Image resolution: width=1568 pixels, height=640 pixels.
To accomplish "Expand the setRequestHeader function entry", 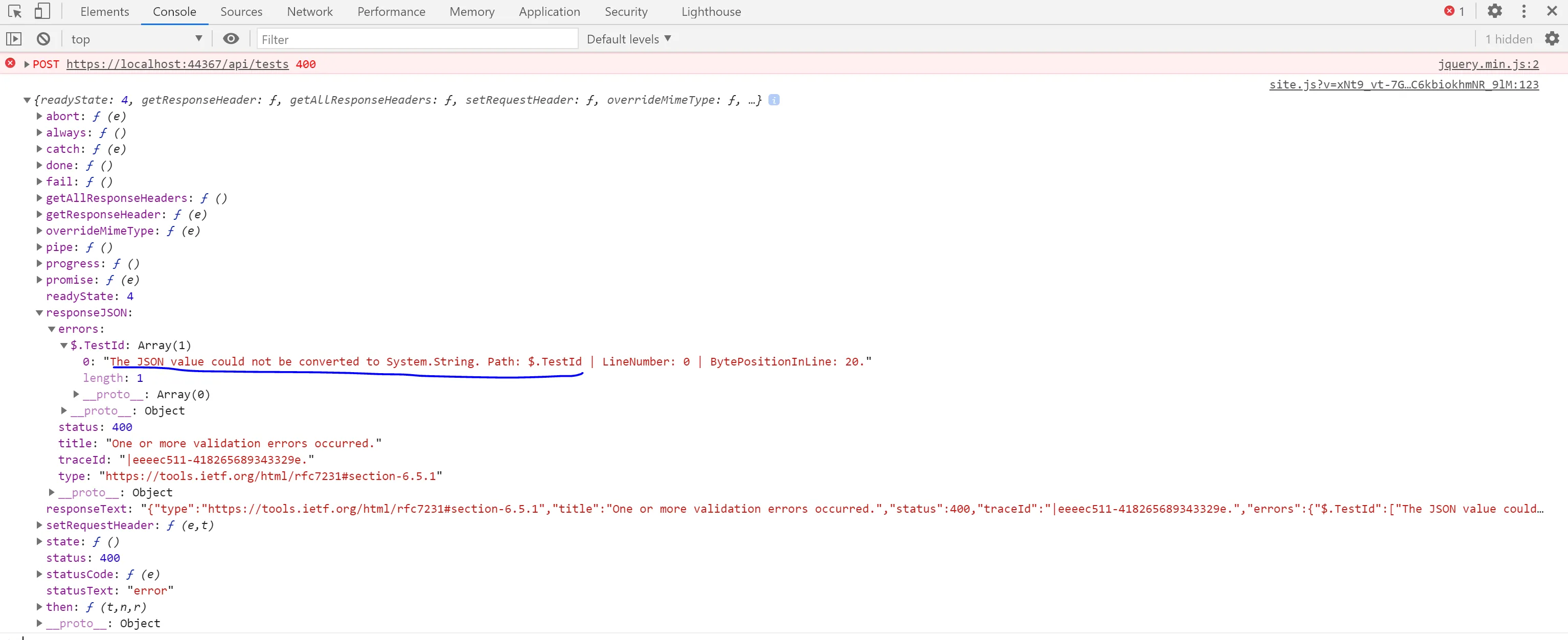I will [x=39, y=525].
